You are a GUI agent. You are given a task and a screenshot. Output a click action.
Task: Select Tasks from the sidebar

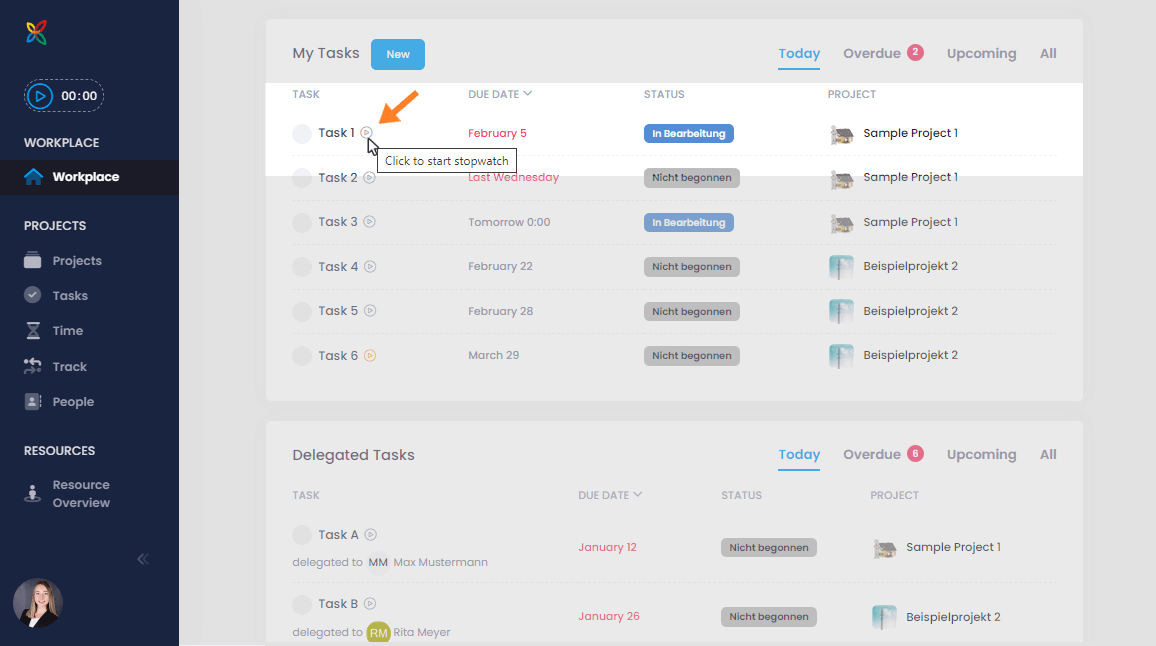[68, 295]
